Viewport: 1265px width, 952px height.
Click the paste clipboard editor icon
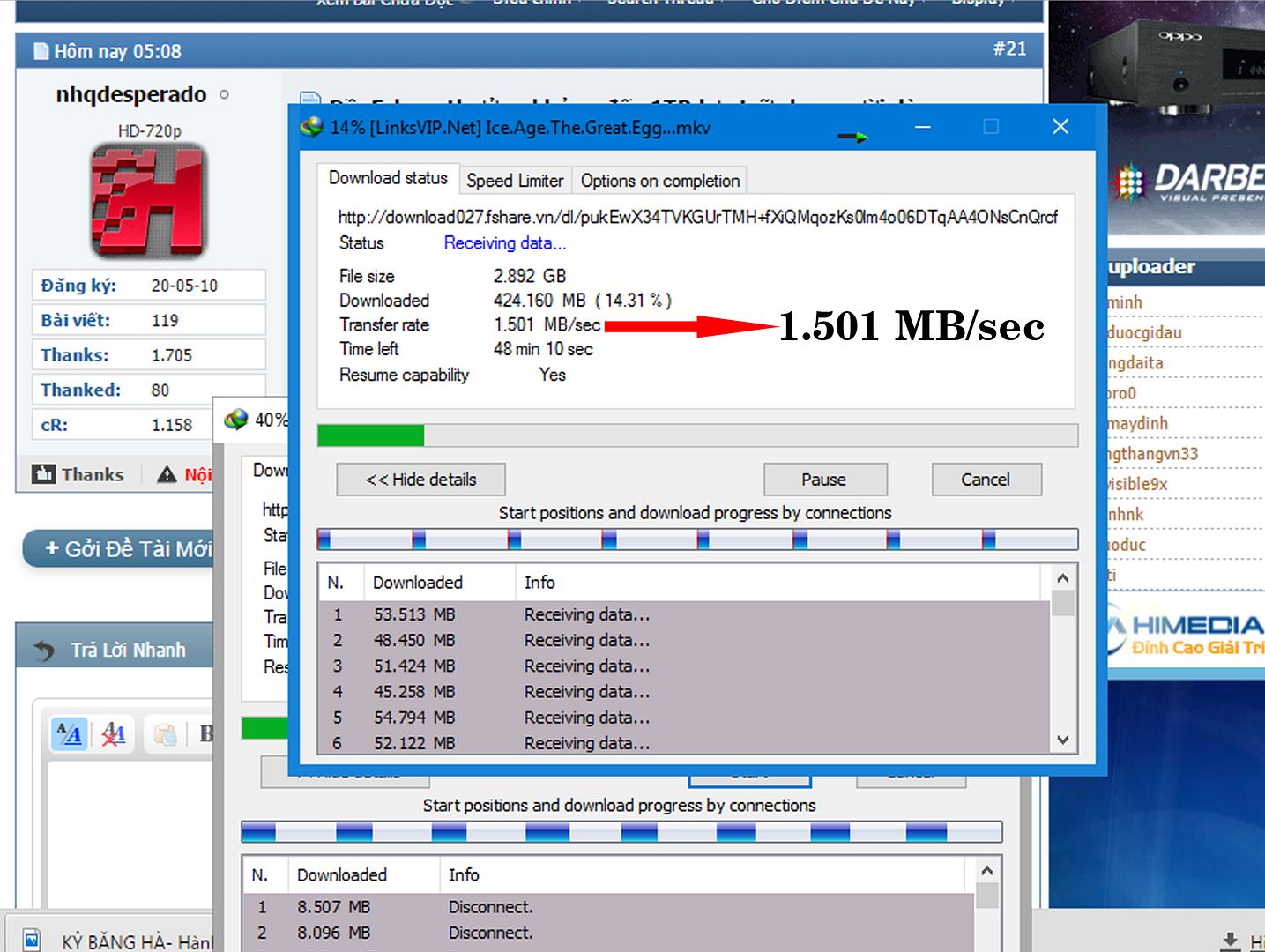pyautogui.click(x=165, y=733)
